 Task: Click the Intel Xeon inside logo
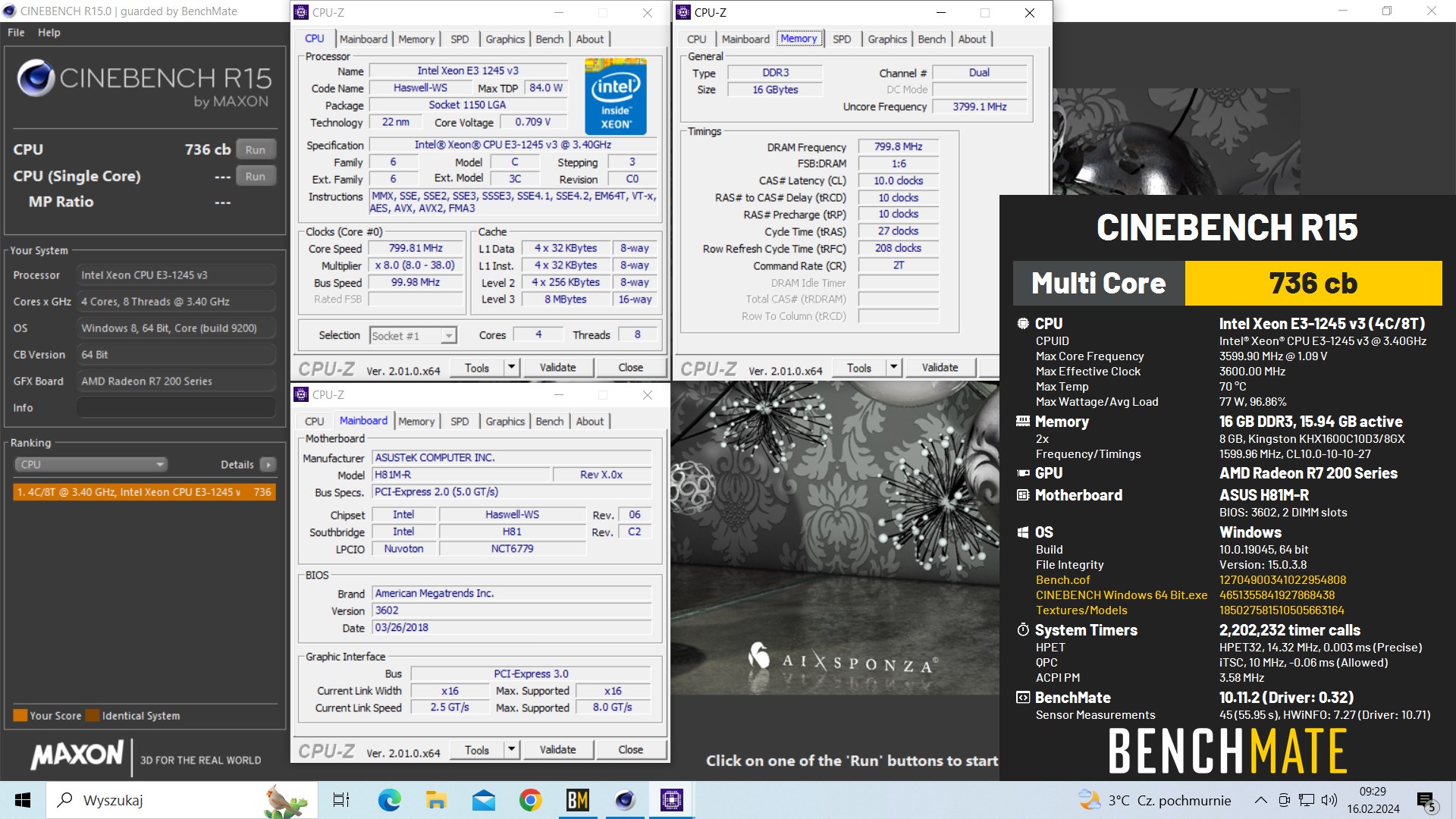coord(616,96)
